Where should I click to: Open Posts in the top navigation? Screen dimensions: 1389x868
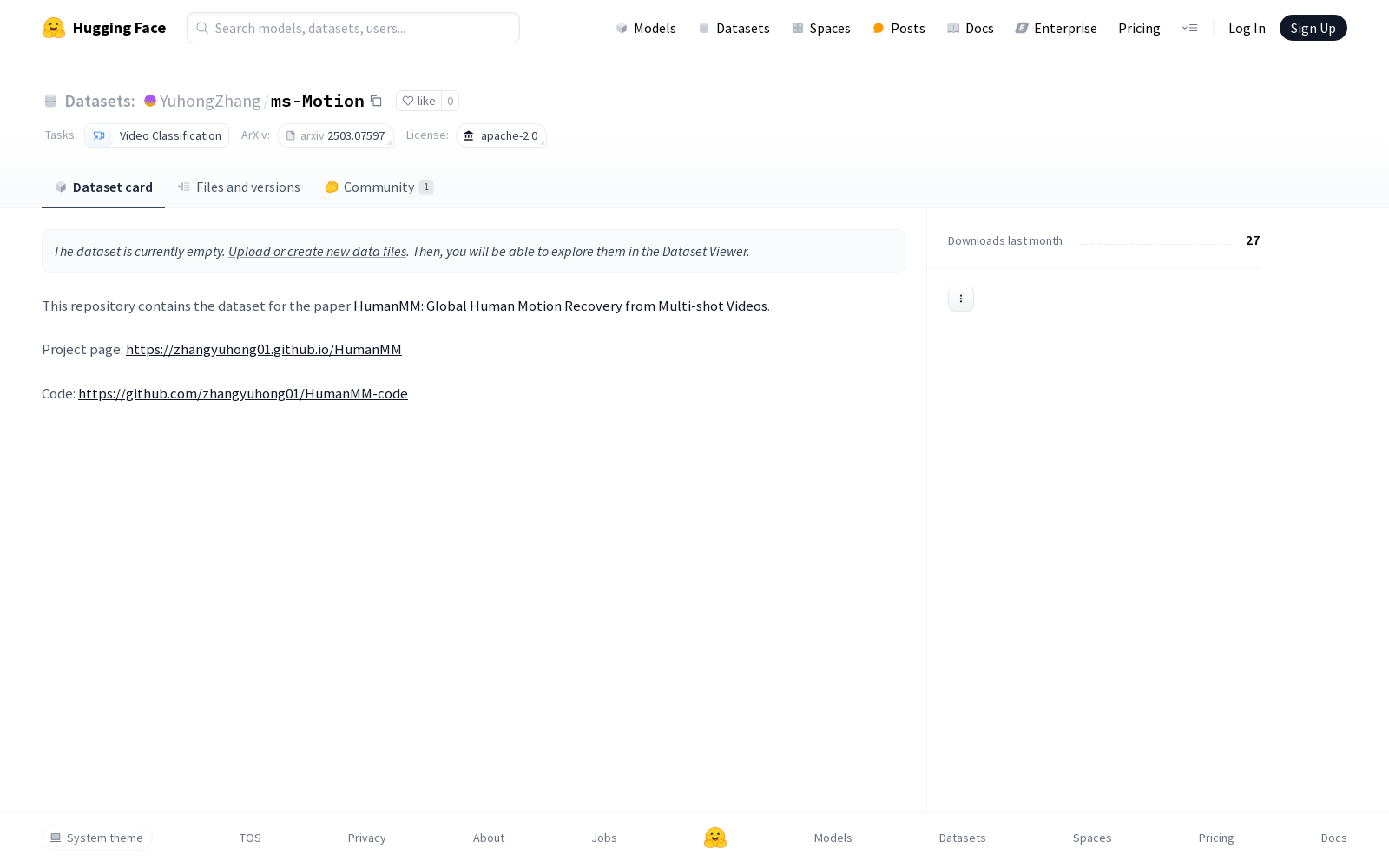click(x=899, y=28)
